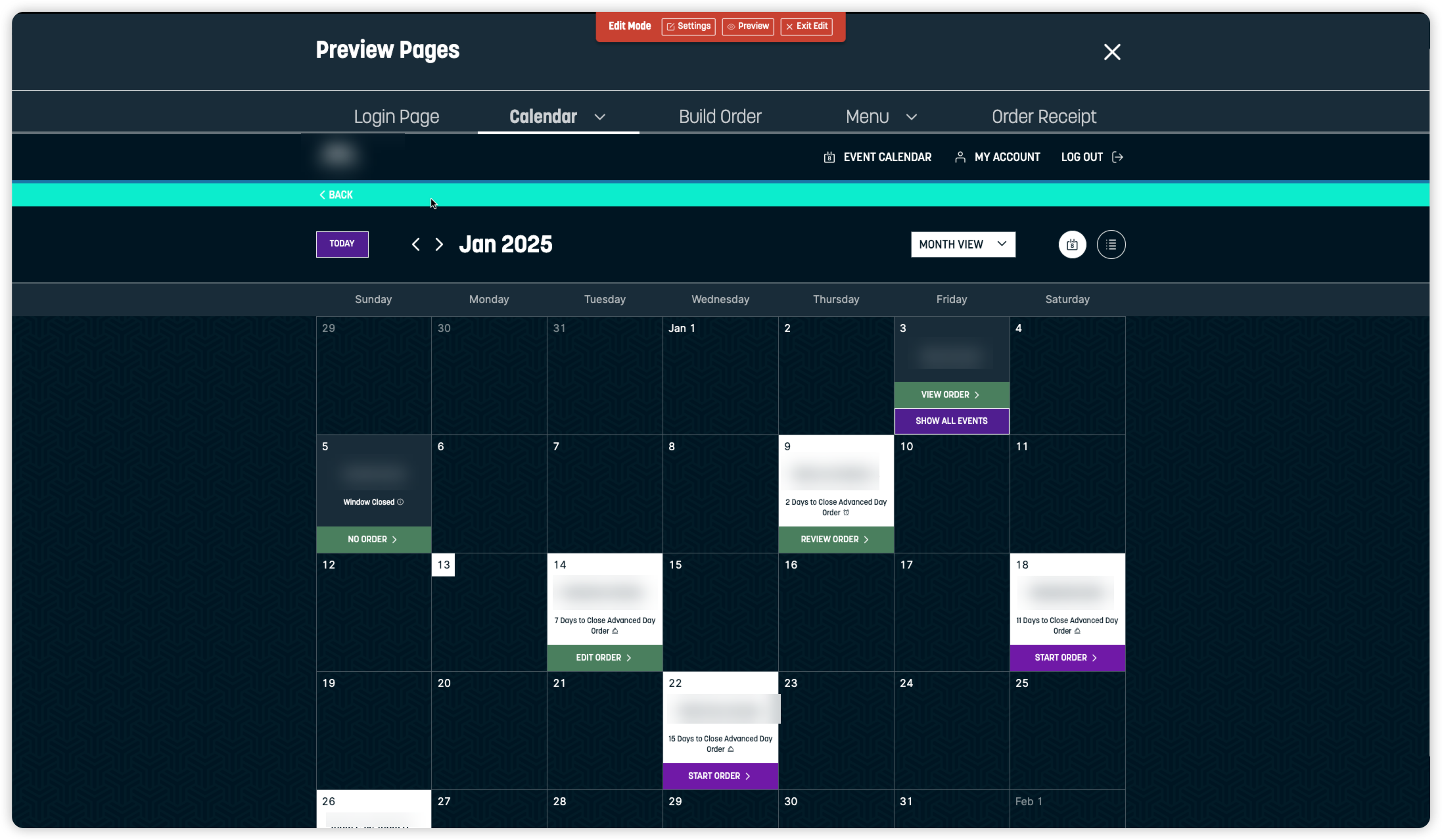This screenshot has height=840, width=1442.
Task: Click Show All Events on Jan 3
Action: [x=951, y=421]
